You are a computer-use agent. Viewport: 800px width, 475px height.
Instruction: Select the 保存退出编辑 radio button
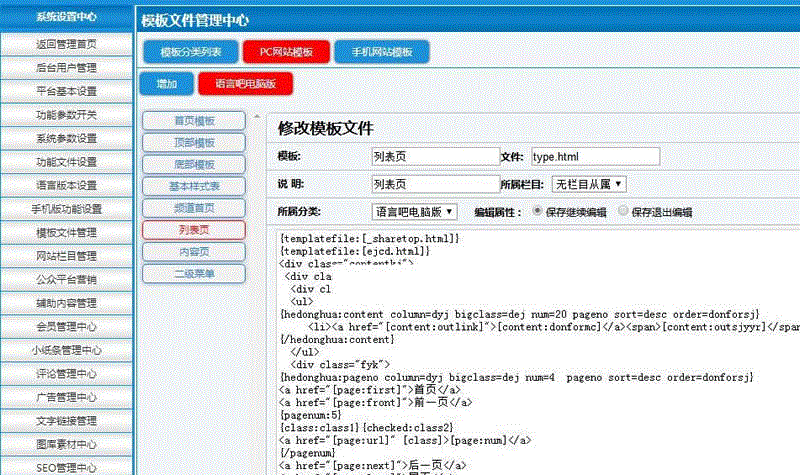tap(625, 212)
